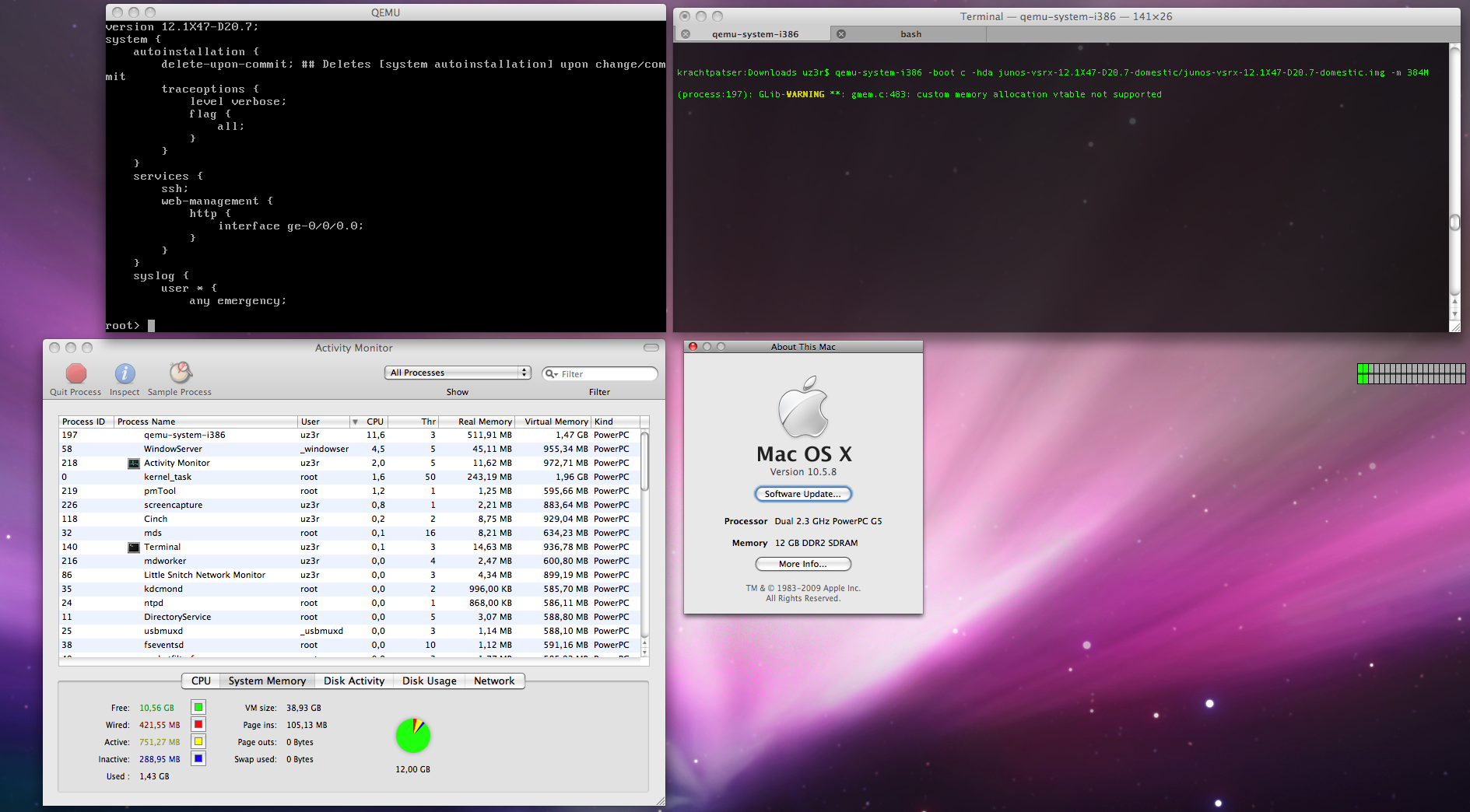Viewport: 1470px width, 812px height.
Task: Select the DirectoryService process row
Action: coord(349,618)
